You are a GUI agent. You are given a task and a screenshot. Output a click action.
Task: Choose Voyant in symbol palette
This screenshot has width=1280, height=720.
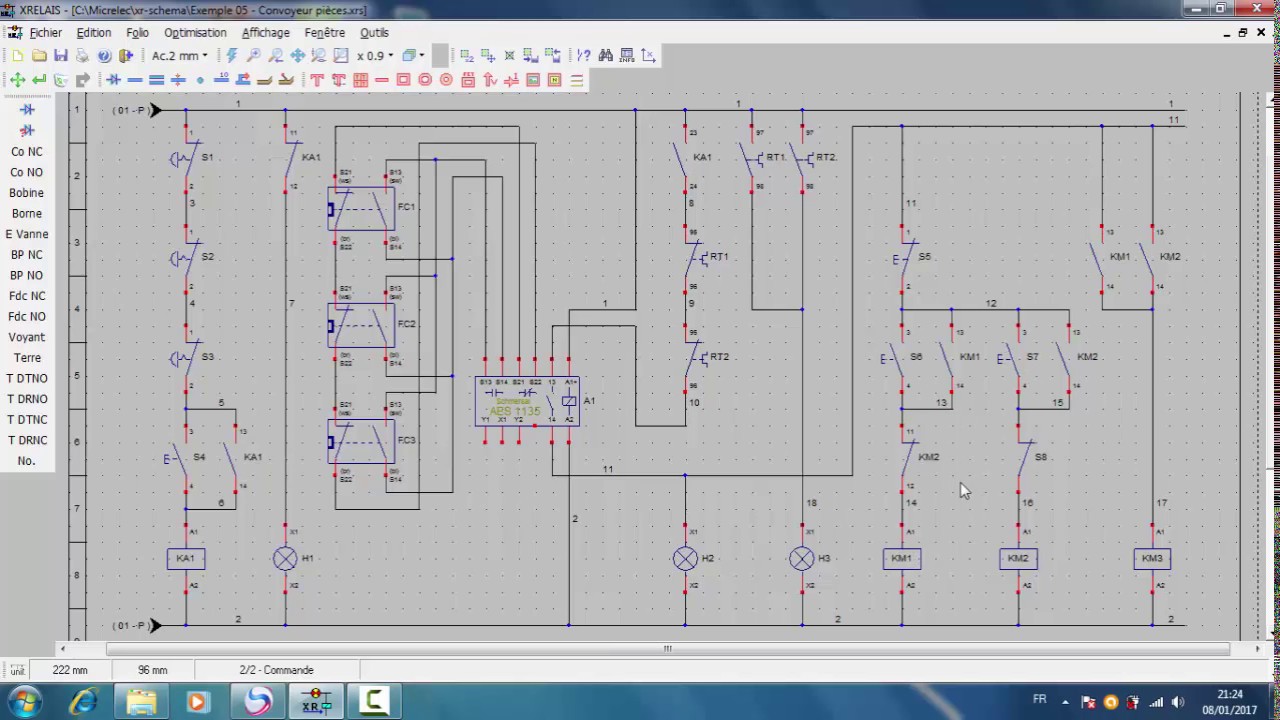tap(27, 337)
